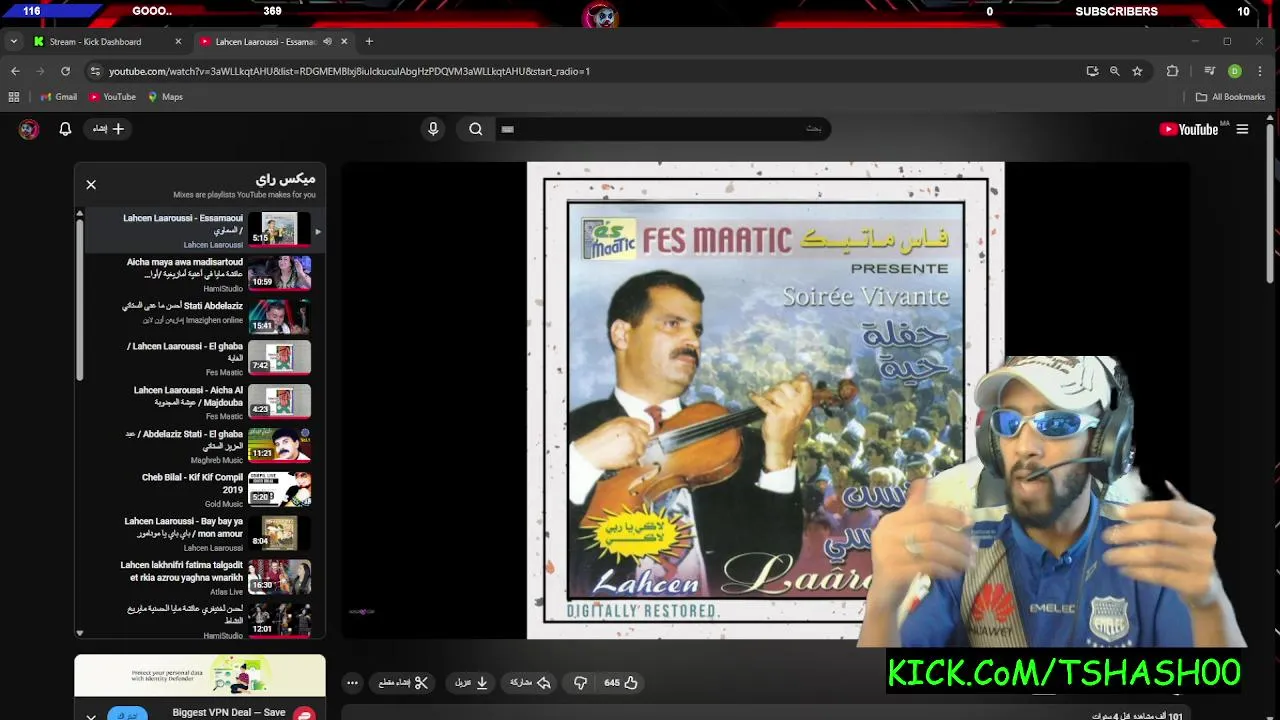
Task: Click the YouTube account avatar
Action: (x=29, y=129)
